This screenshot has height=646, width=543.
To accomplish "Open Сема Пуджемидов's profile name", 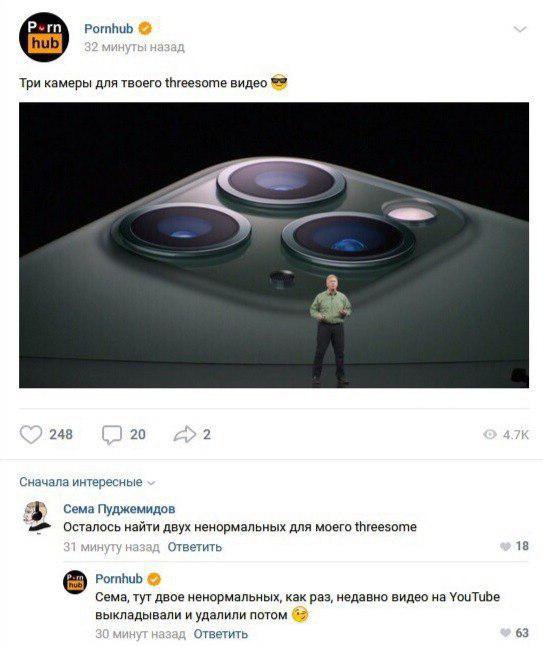I will pyautogui.click(x=119, y=509).
